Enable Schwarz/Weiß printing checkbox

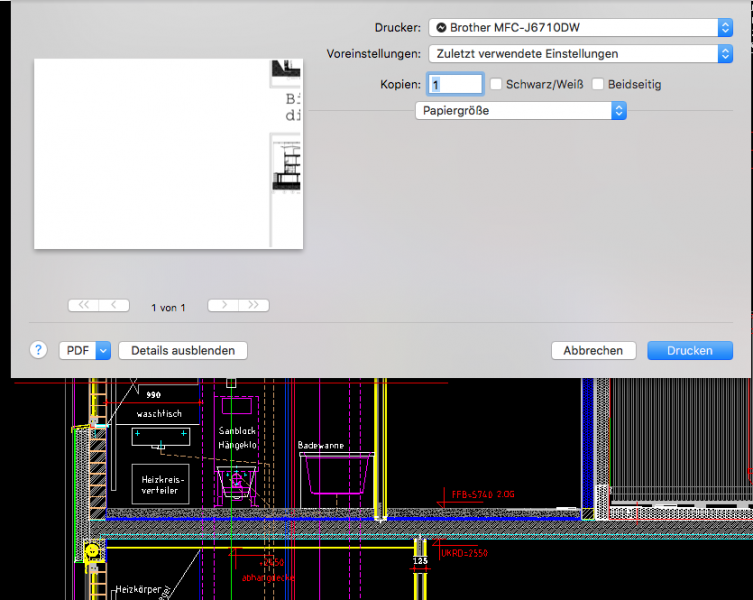point(495,85)
